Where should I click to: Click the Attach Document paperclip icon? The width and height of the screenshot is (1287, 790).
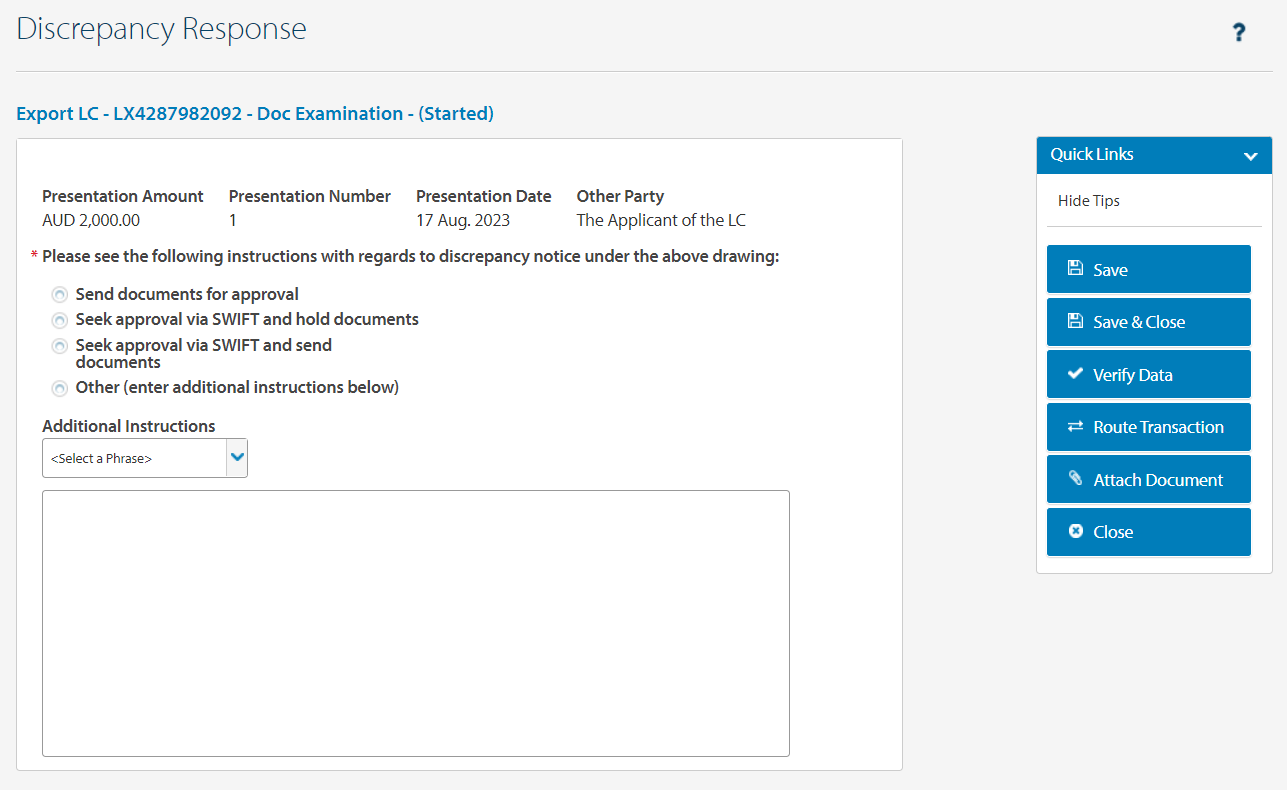click(1075, 478)
